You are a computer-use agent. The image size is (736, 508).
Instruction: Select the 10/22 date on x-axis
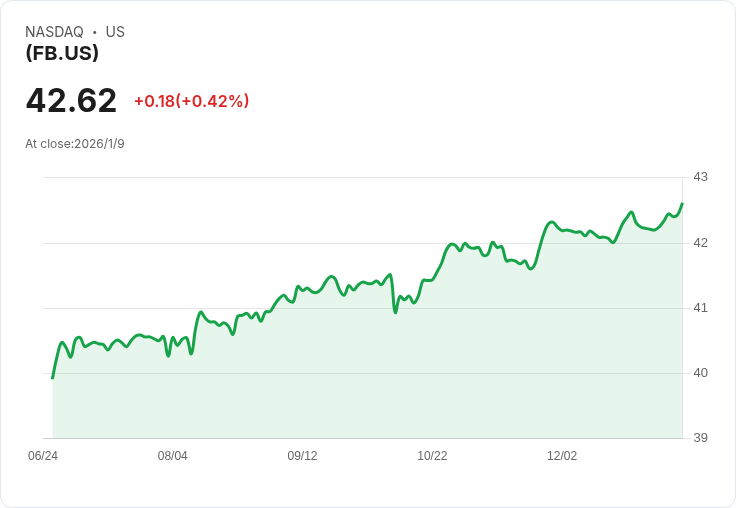click(x=432, y=456)
